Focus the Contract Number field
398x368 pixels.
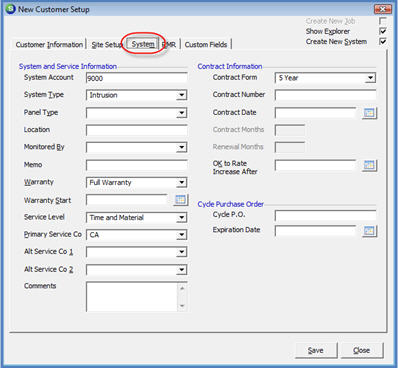325,95
